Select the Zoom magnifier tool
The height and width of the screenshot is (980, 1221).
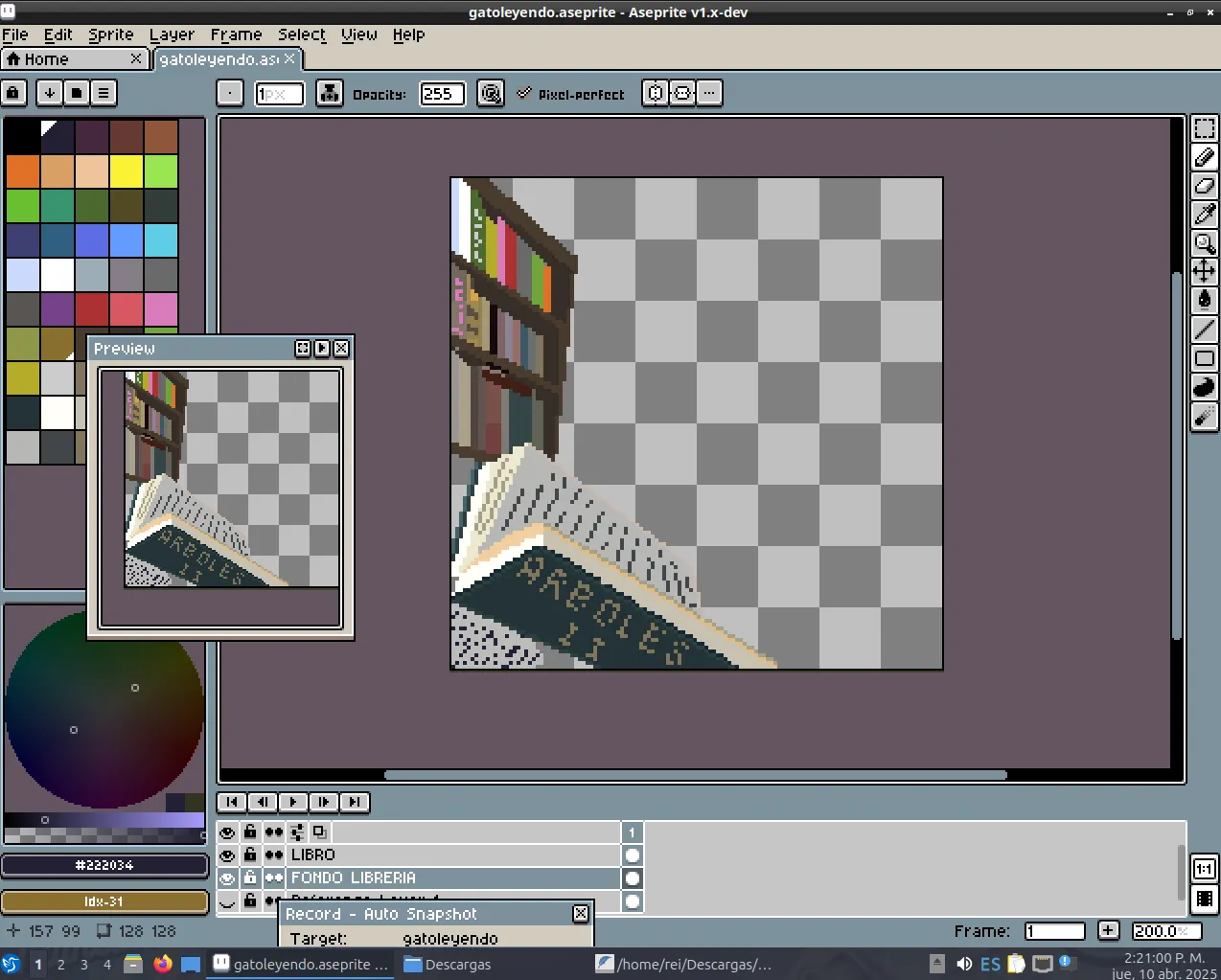click(1205, 243)
